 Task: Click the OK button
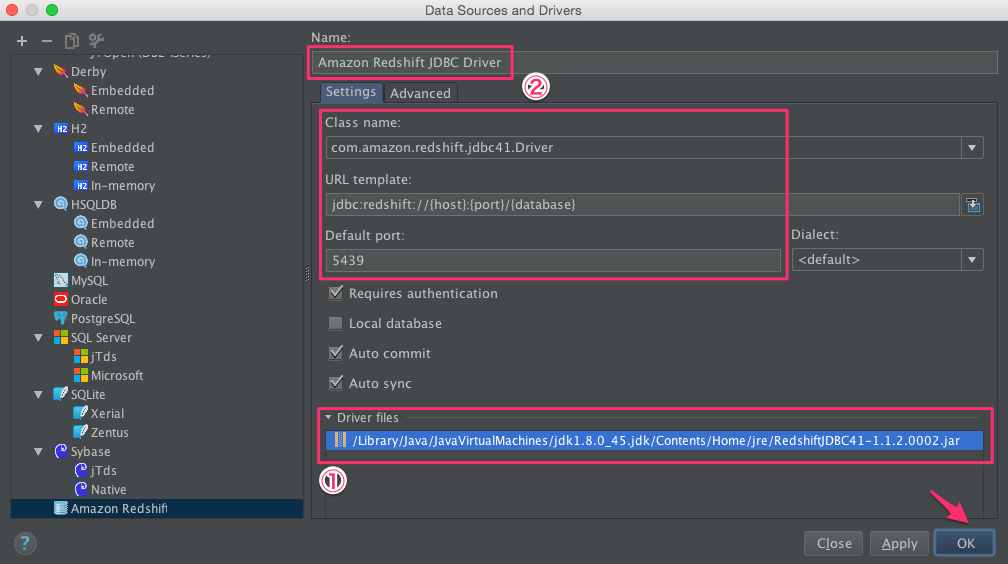[965, 543]
